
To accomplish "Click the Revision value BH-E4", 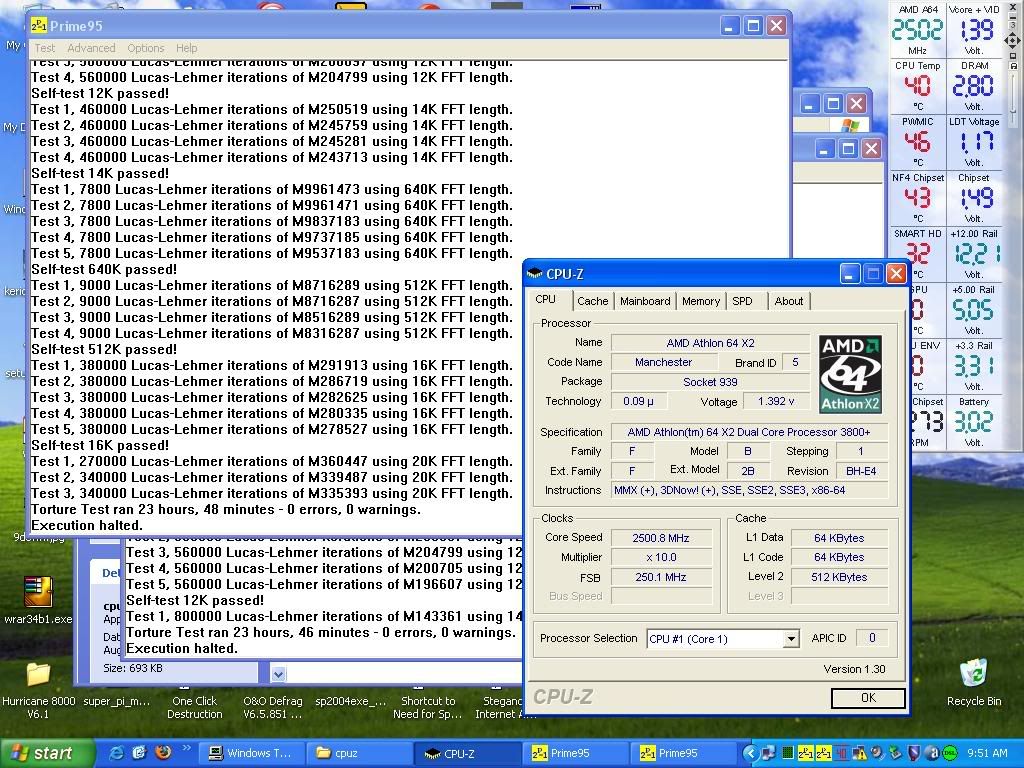I will (x=861, y=471).
